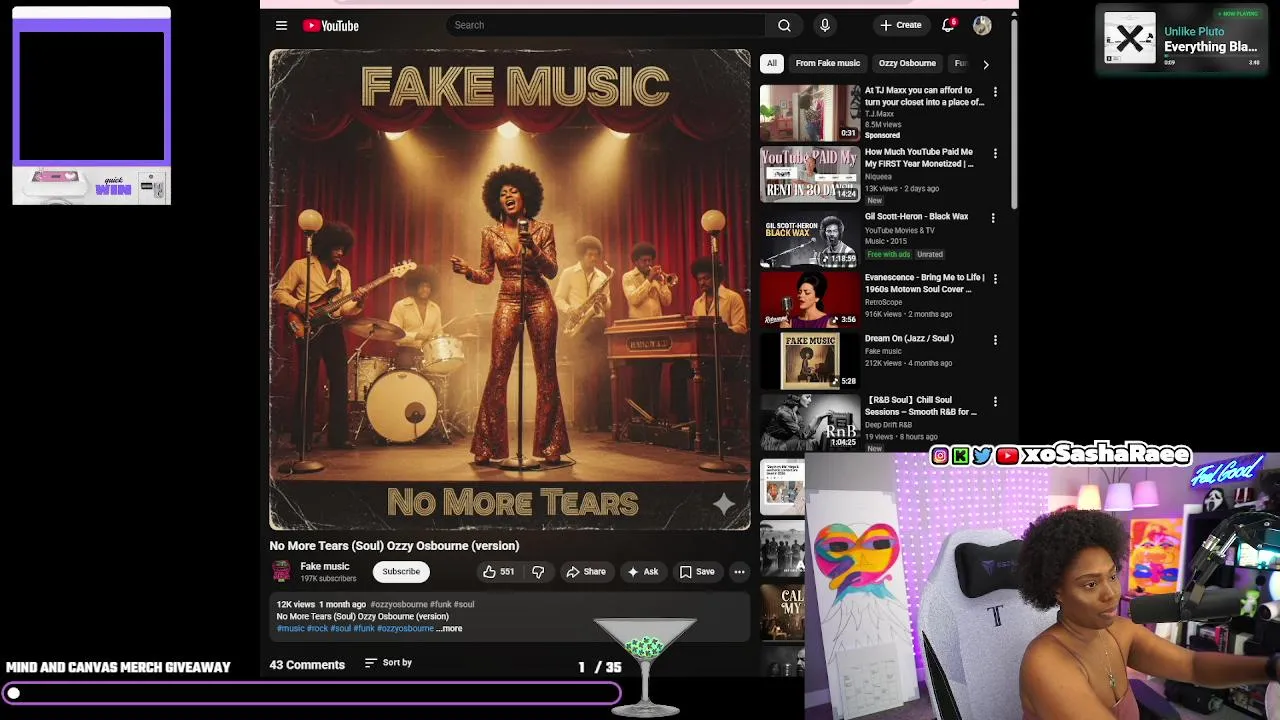Image resolution: width=1280 pixels, height=720 pixels.
Task: Open options for How Much YouTube Paid Me
Action: click(994, 154)
